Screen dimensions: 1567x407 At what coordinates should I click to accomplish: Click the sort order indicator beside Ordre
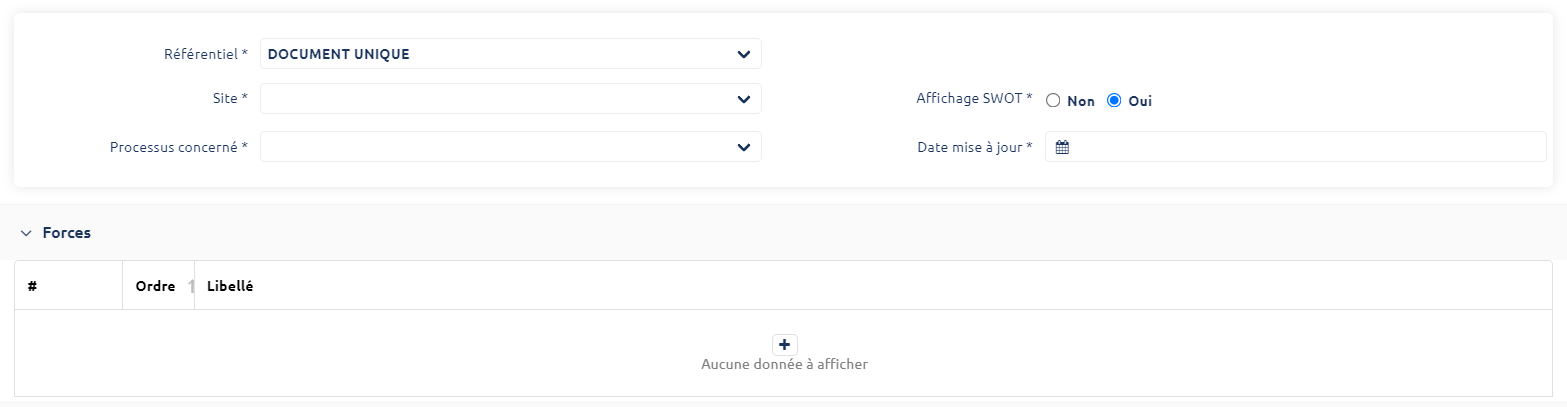pyautogui.click(x=190, y=286)
